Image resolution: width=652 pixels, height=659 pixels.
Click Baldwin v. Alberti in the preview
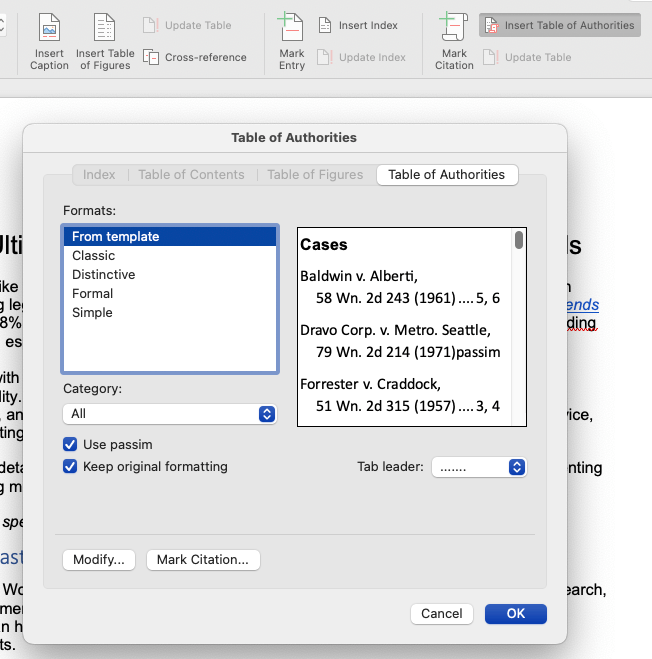[x=359, y=276]
